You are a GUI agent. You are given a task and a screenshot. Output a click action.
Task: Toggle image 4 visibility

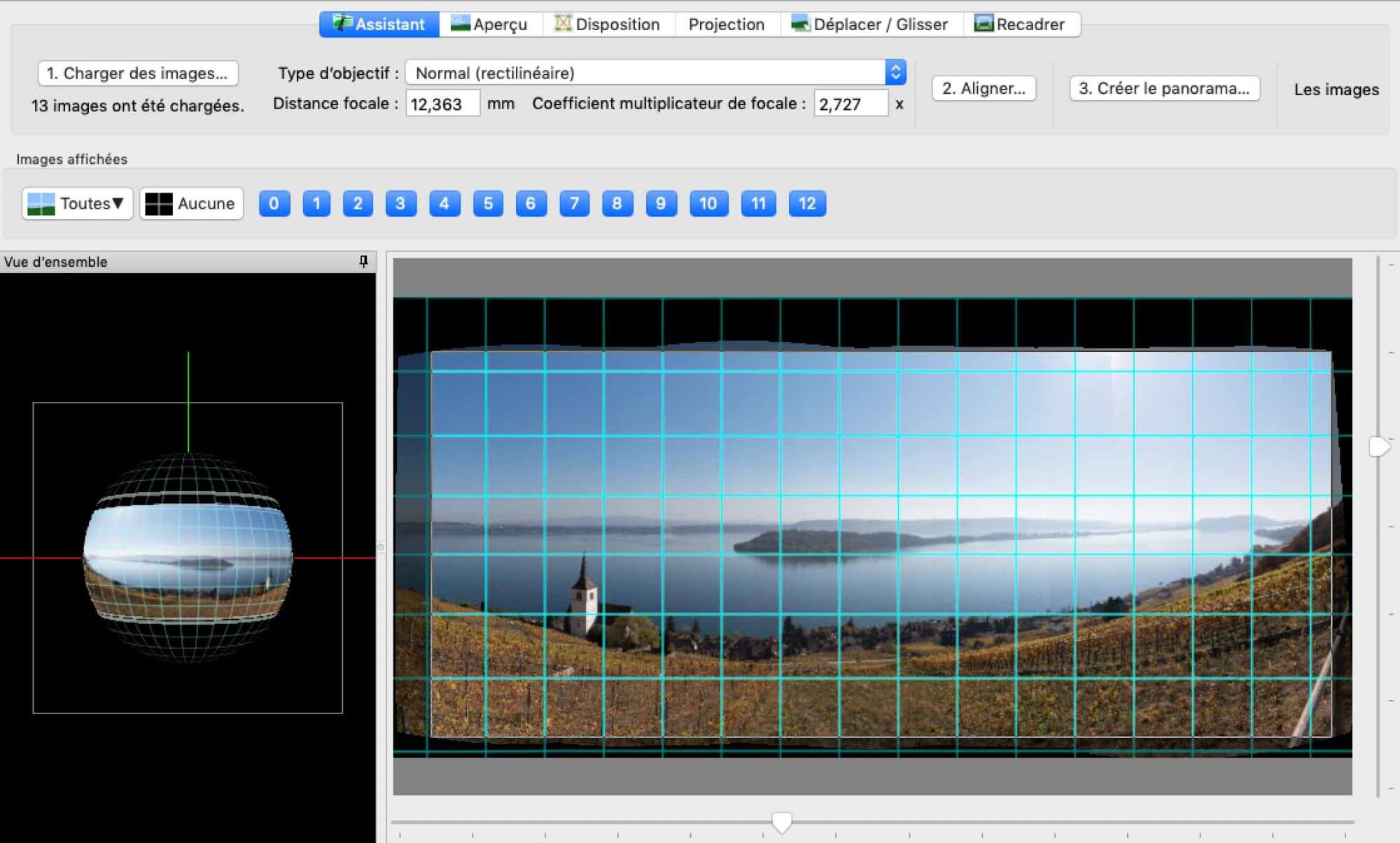click(444, 204)
